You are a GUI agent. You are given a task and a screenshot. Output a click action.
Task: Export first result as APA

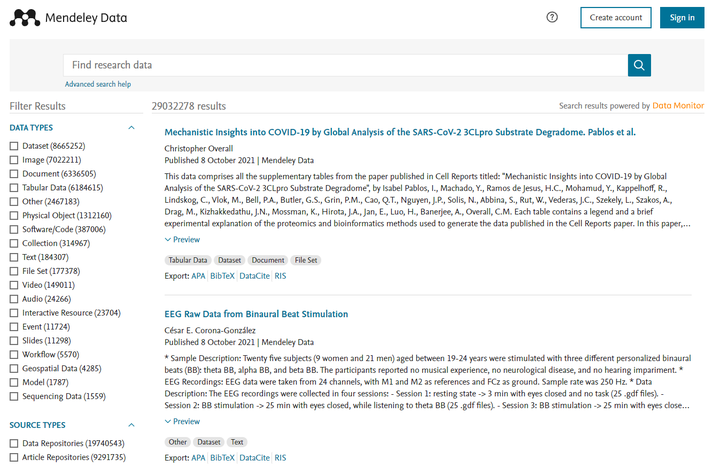198,276
